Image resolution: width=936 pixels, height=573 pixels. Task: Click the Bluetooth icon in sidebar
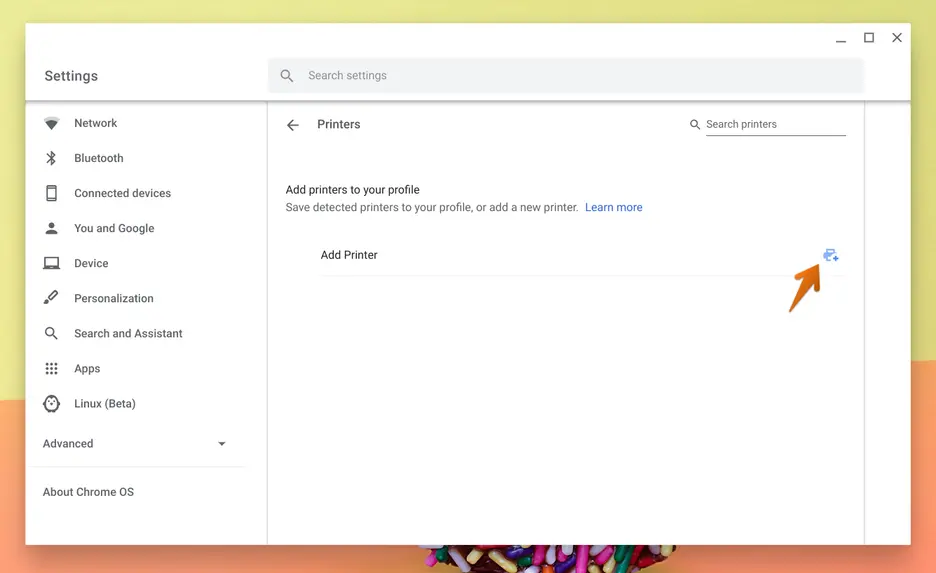(51, 158)
